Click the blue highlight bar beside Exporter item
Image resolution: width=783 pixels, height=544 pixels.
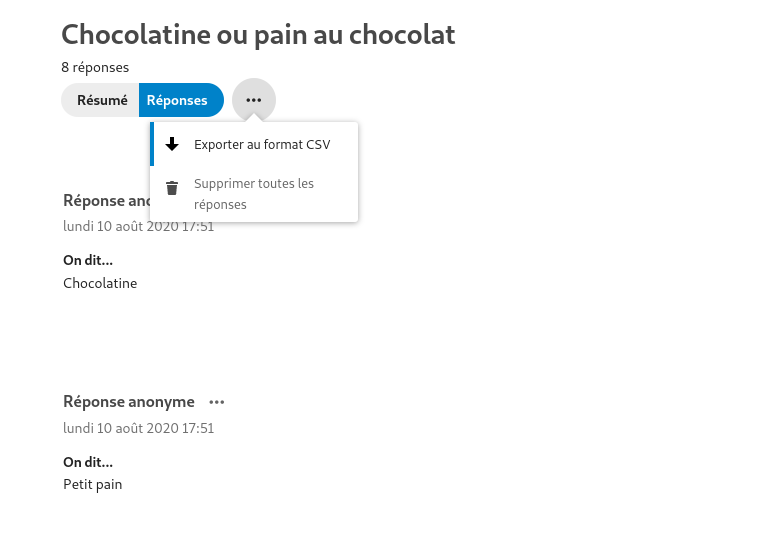point(152,144)
